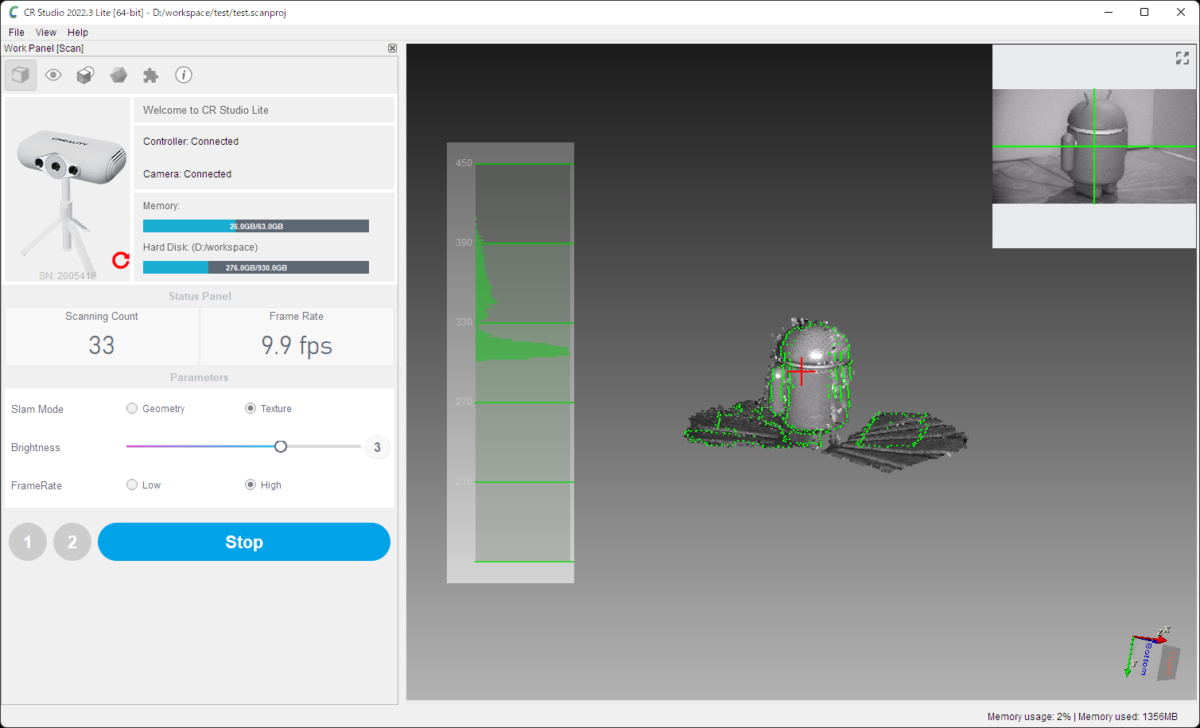This screenshot has width=1200, height=728.
Task: Click the Scanning Count value 33
Action: [x=102, y=346]
